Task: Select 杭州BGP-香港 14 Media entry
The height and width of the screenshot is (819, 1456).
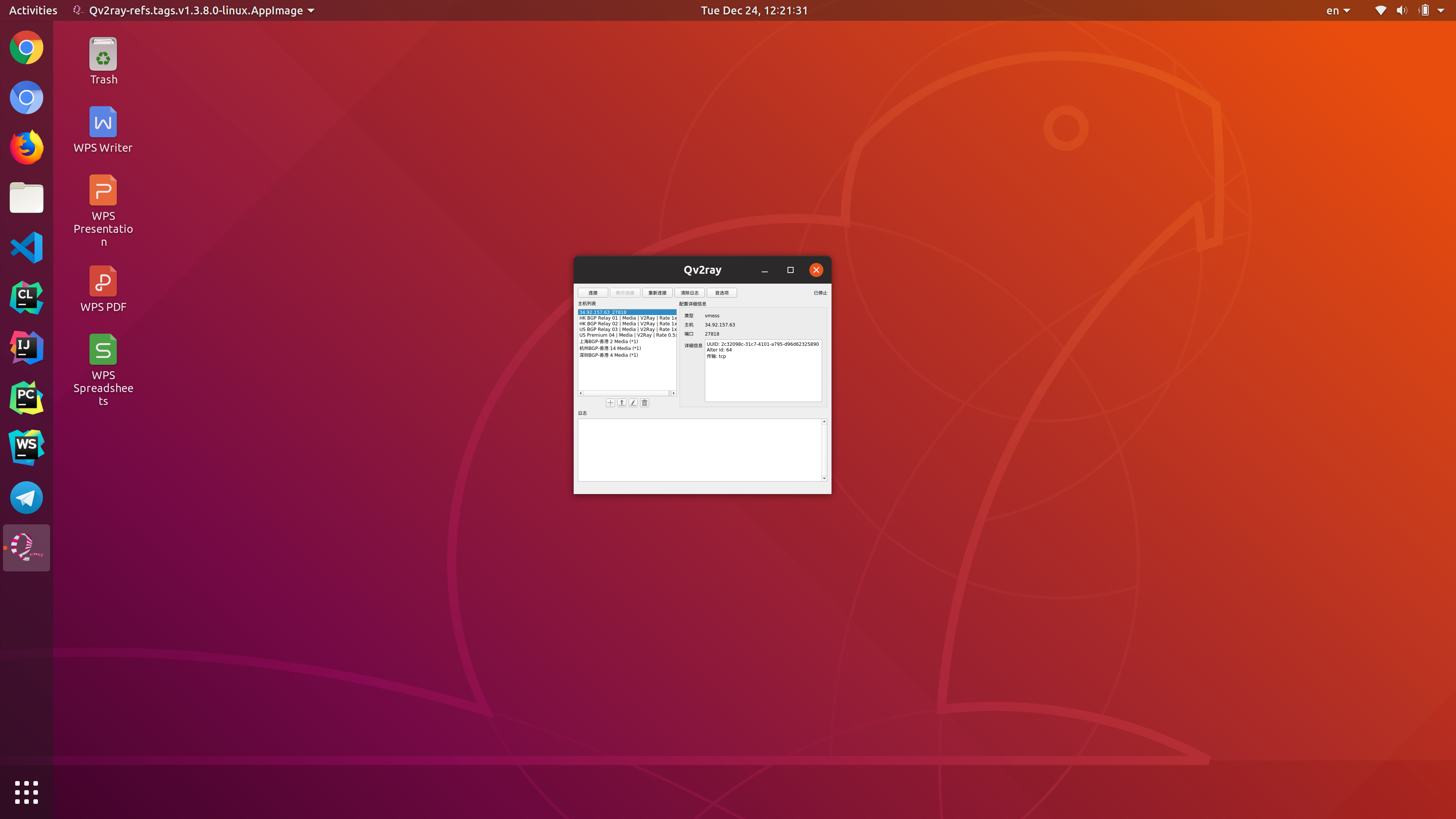Action: click(x=627, y=348)
